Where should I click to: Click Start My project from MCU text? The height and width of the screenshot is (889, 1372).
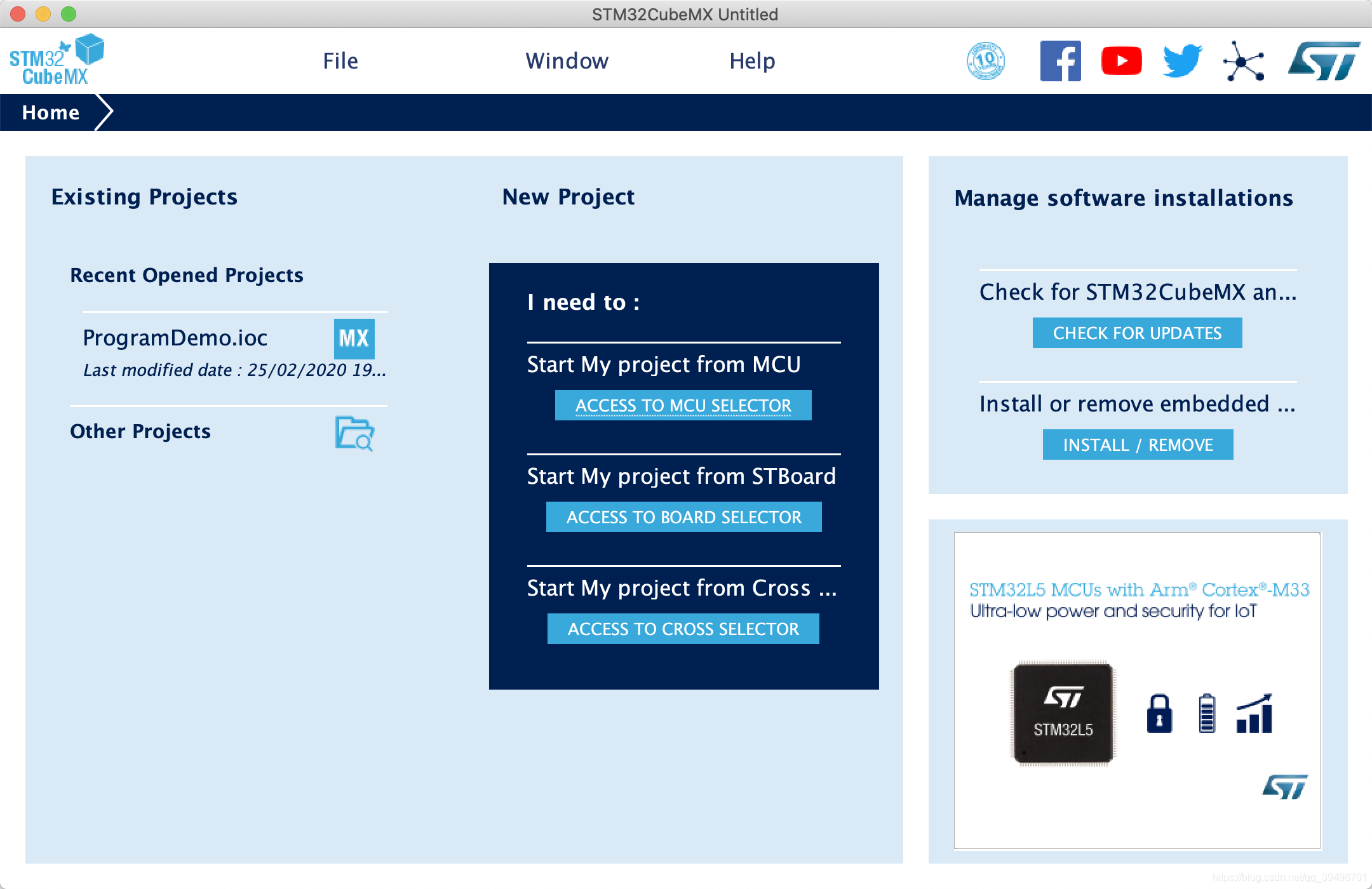coord(664,364)
